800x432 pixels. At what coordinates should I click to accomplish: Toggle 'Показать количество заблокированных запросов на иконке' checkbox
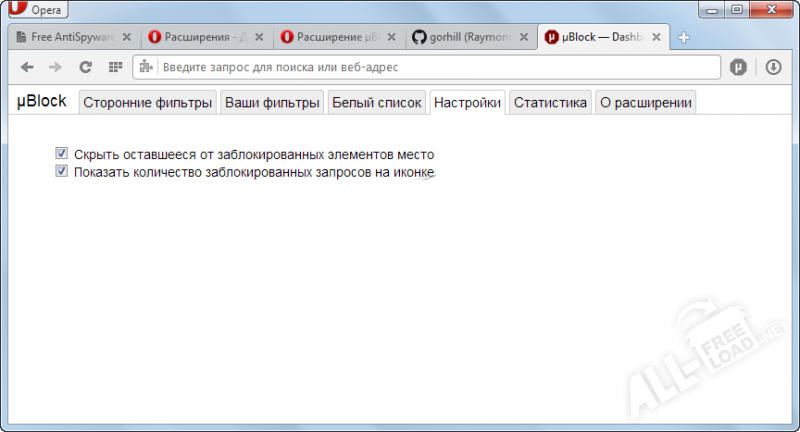[61, 171]
